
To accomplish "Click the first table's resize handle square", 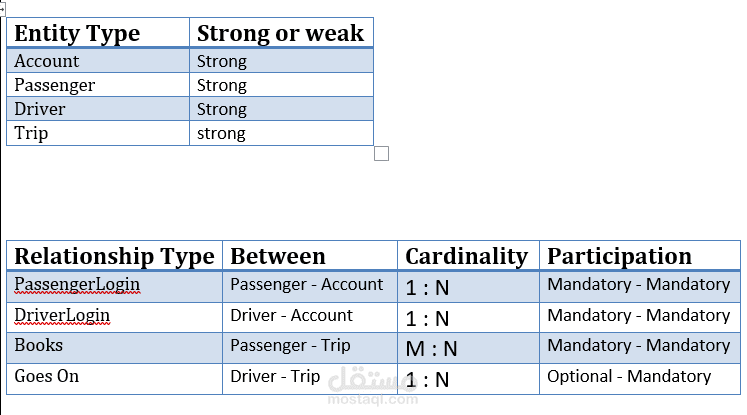I will coord(381,154).
